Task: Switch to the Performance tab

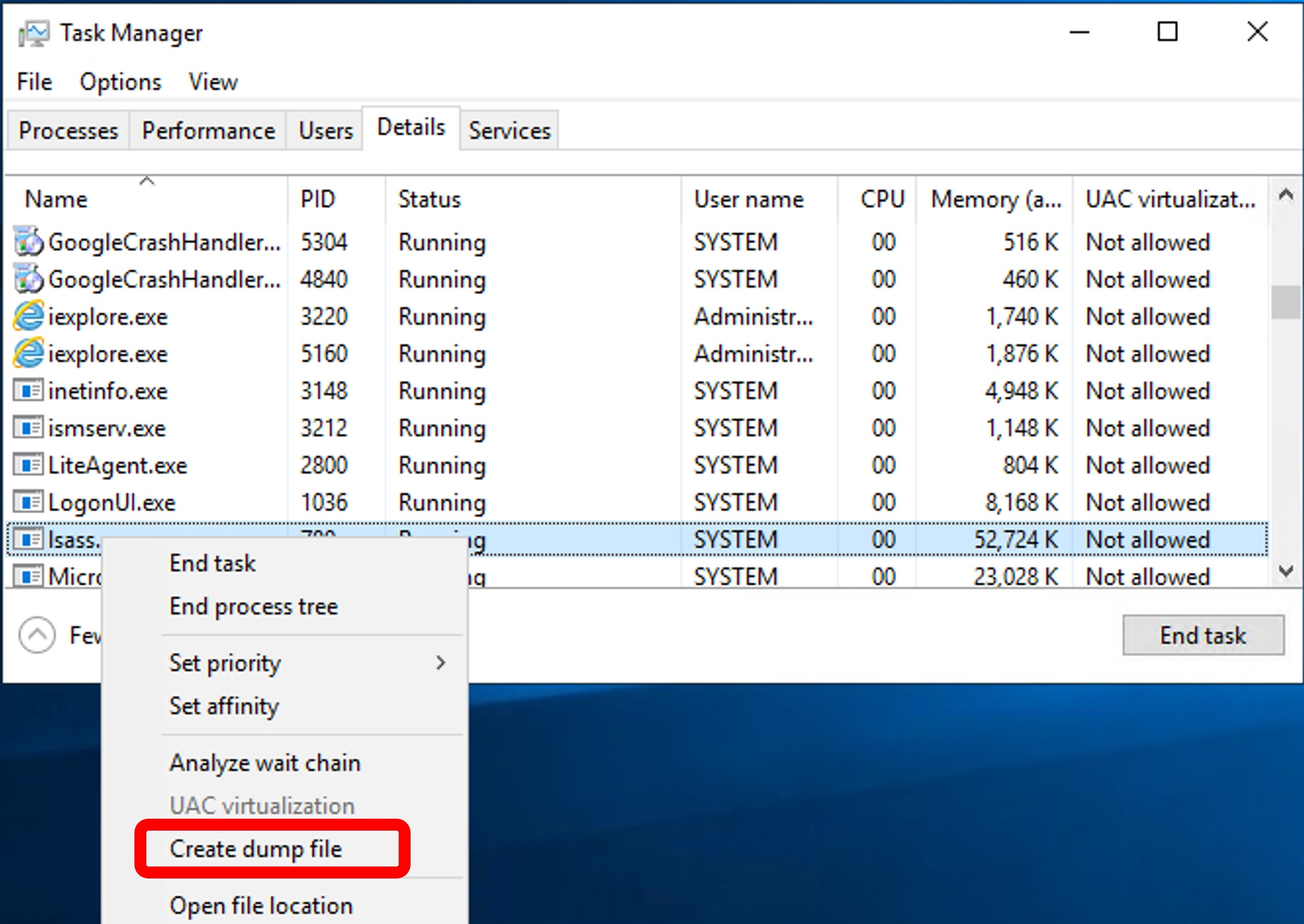Action: (208, 131)
